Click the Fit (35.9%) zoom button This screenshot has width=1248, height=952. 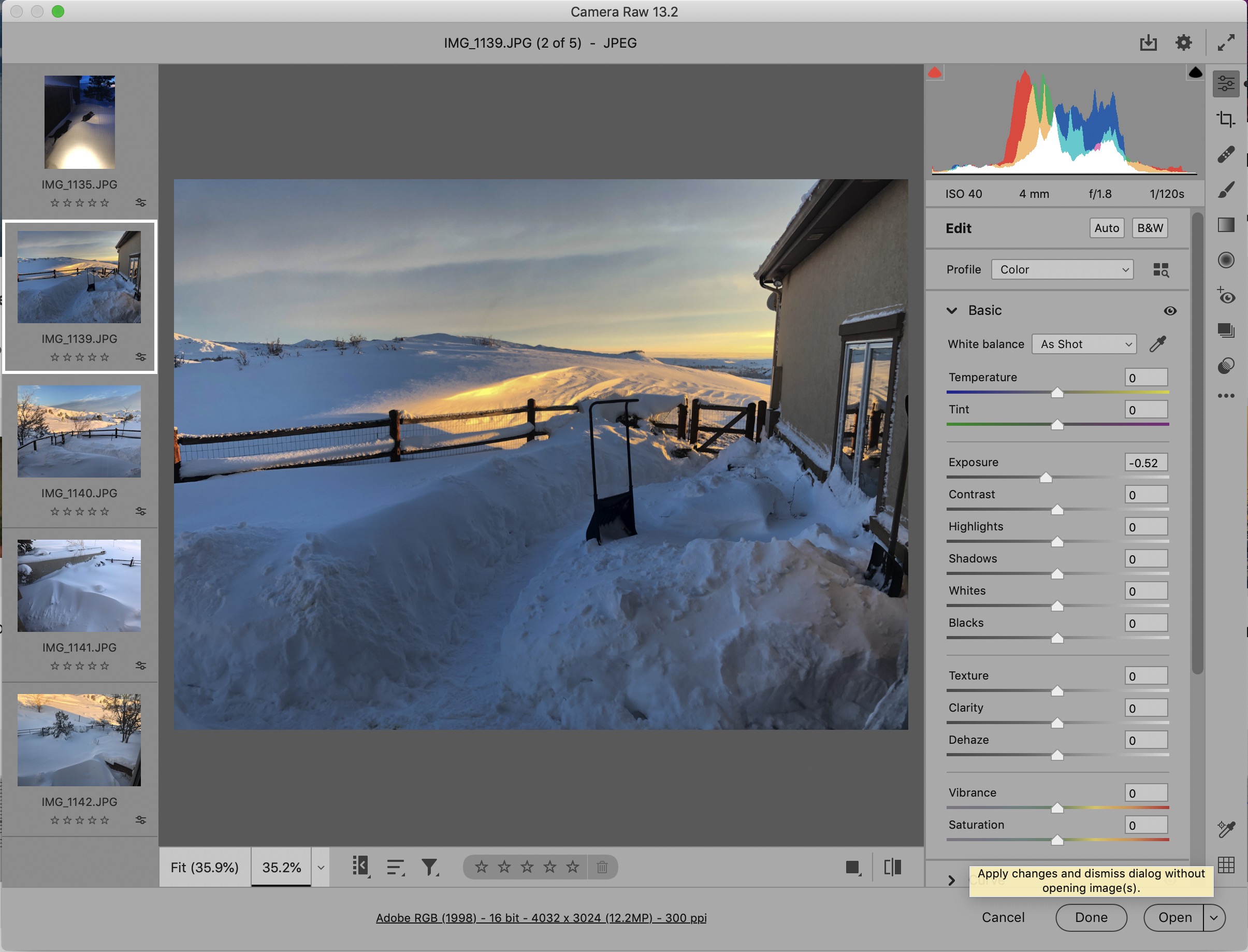click(x=205, y=868)
